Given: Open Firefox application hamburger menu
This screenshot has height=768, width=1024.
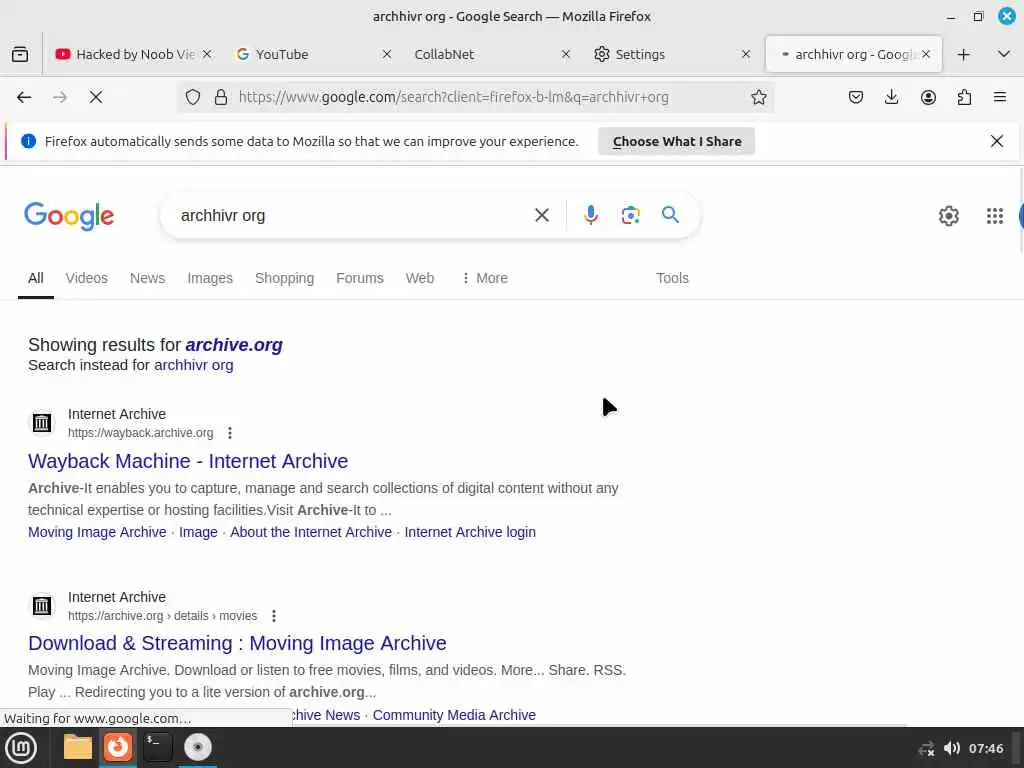Looking at the screenshot, I should 1000,97.
